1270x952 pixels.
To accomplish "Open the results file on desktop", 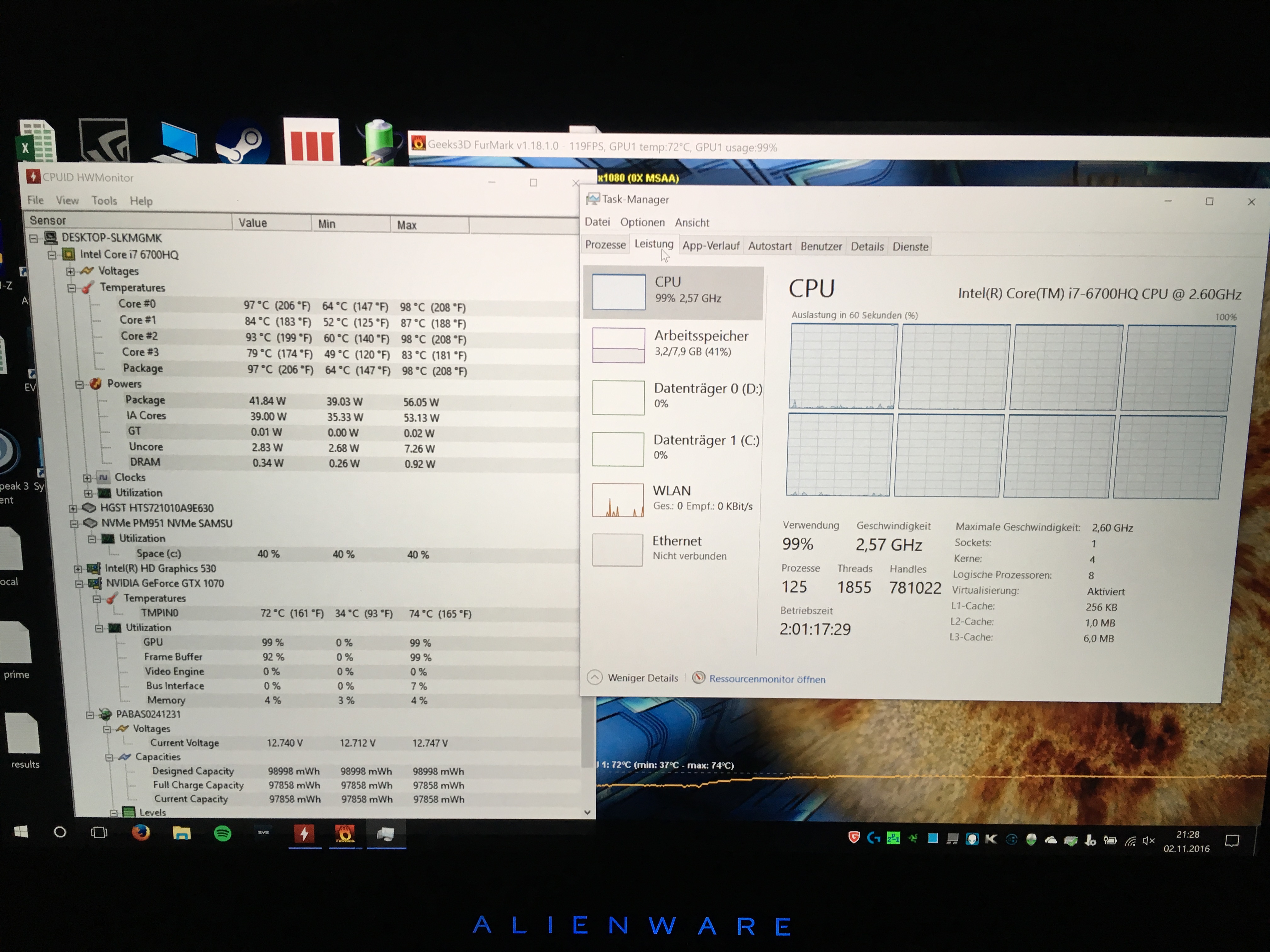I will point(24,740).
